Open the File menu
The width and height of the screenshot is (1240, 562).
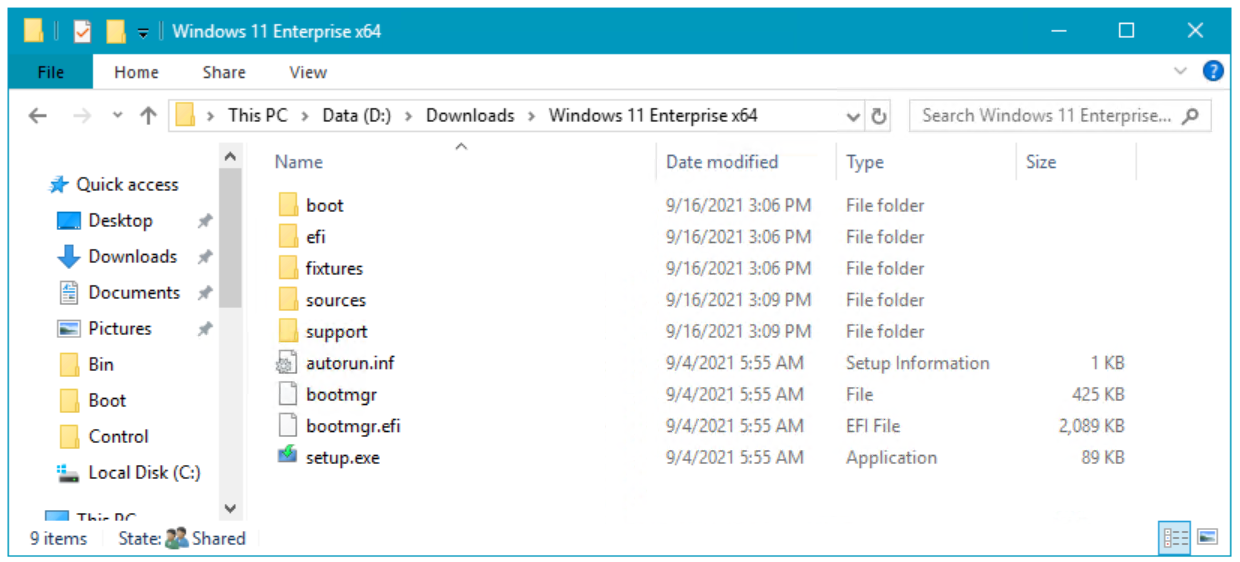pyautogui.click(x=50, y=72)
